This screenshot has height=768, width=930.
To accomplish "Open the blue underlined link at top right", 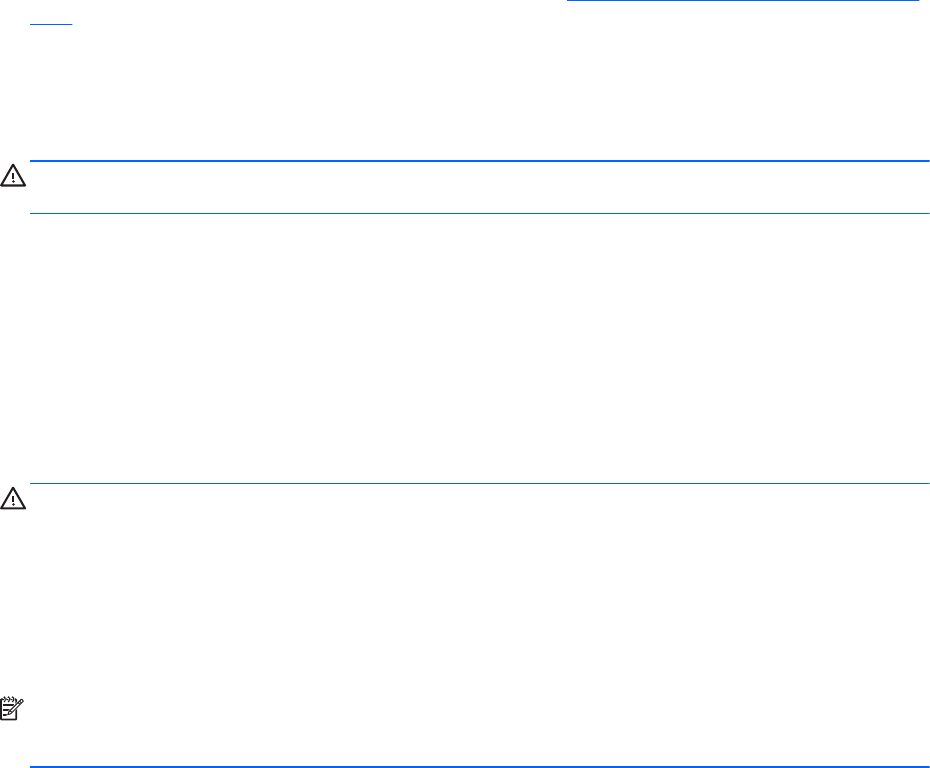I will click(x=742, y=3).
